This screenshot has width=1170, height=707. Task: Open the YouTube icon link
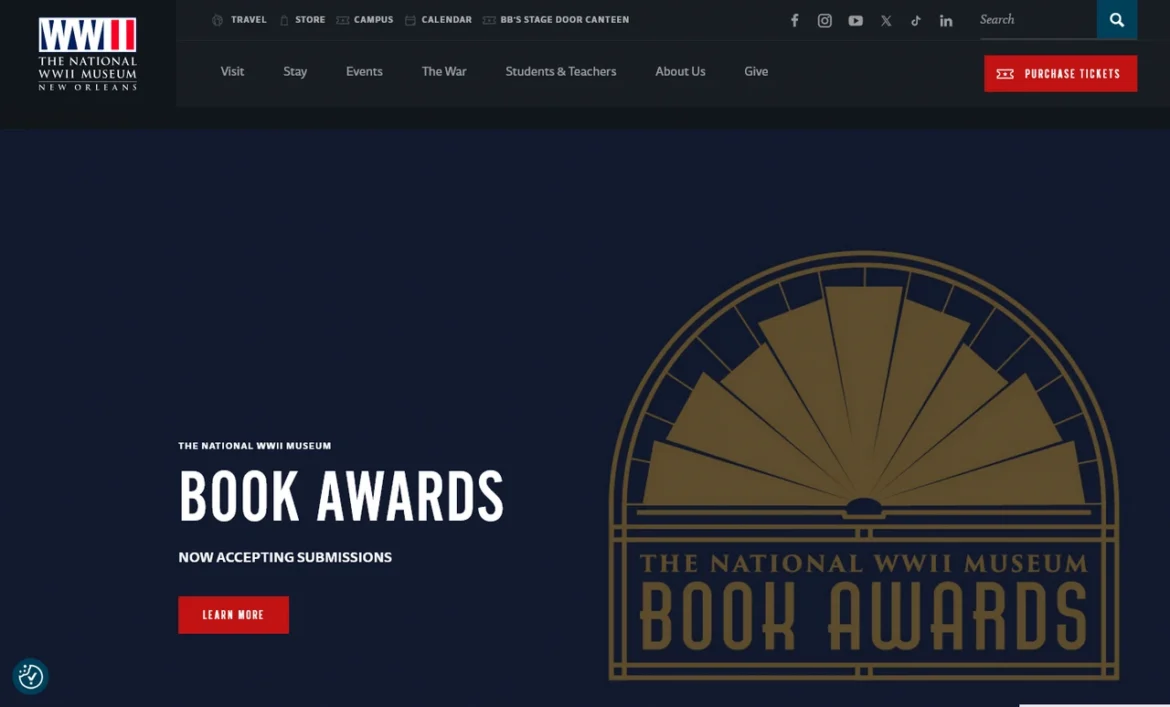click(855, 21)
